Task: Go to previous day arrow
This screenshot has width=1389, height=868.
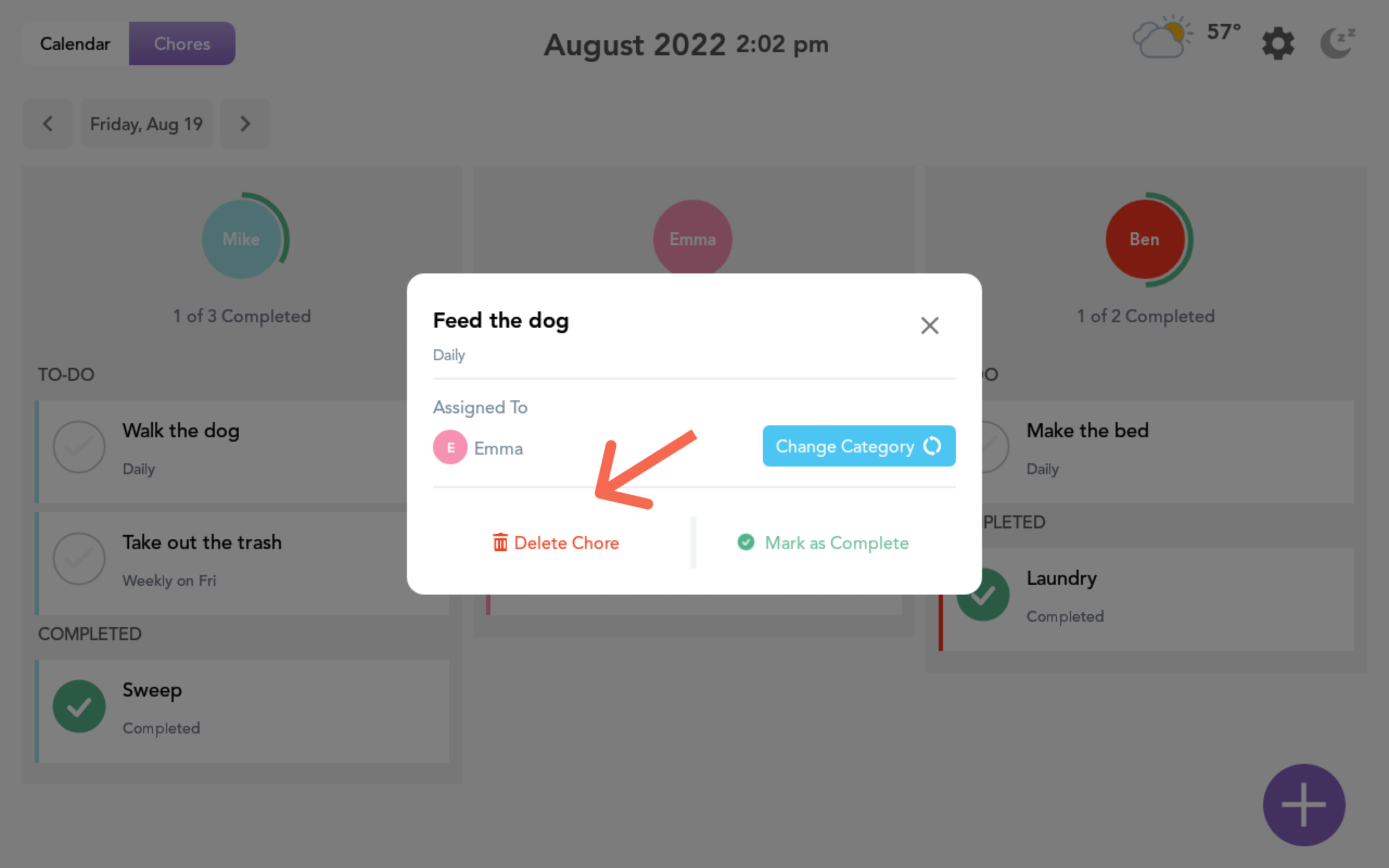Action: 48,124
